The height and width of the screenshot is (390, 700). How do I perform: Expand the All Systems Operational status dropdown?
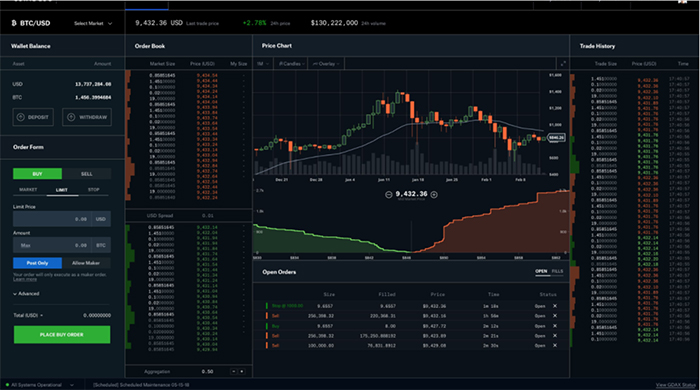(x=72, y=385)
